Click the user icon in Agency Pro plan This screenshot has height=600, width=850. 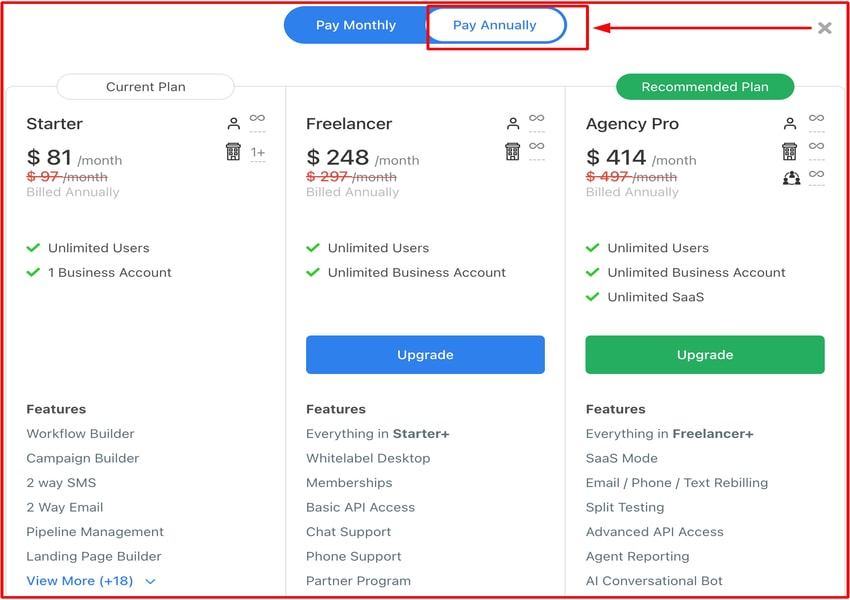pos(791,124)
